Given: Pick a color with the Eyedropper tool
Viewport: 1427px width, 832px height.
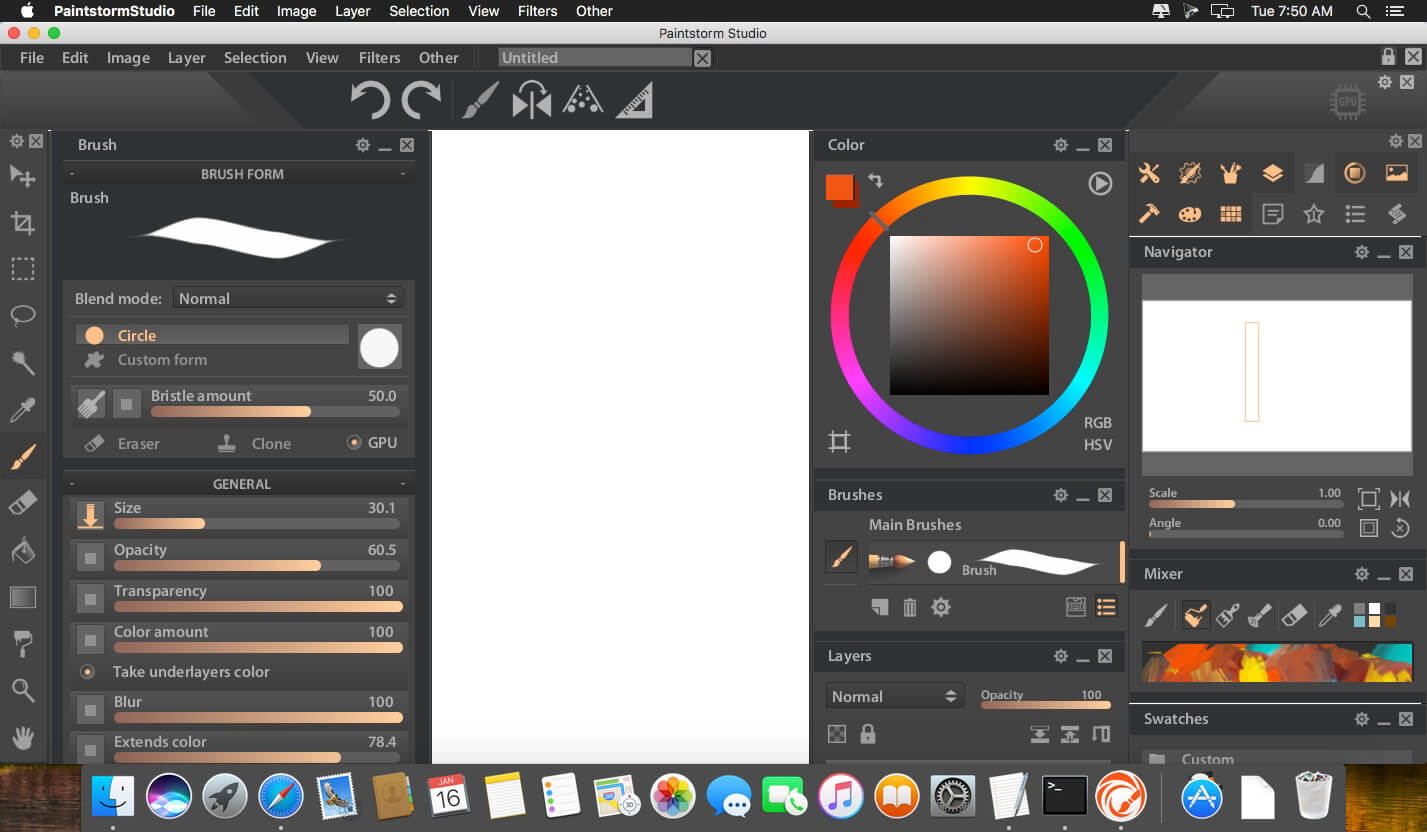Looking at the screenshot, I should (22, 409).
